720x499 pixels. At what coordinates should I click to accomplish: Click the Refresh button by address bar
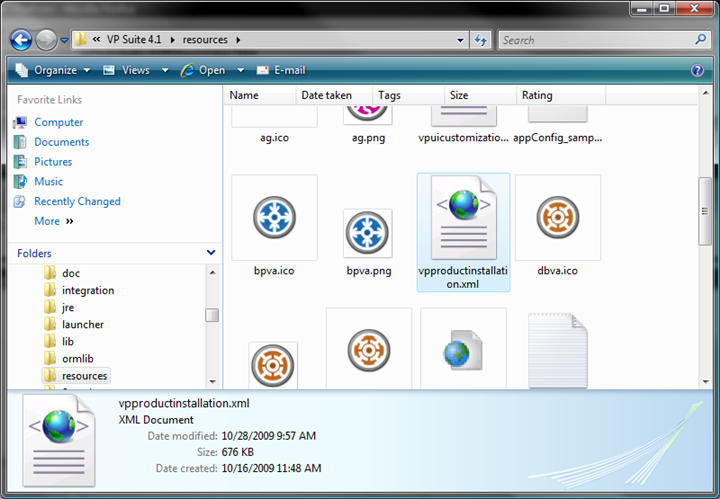[x=481, y=40]
